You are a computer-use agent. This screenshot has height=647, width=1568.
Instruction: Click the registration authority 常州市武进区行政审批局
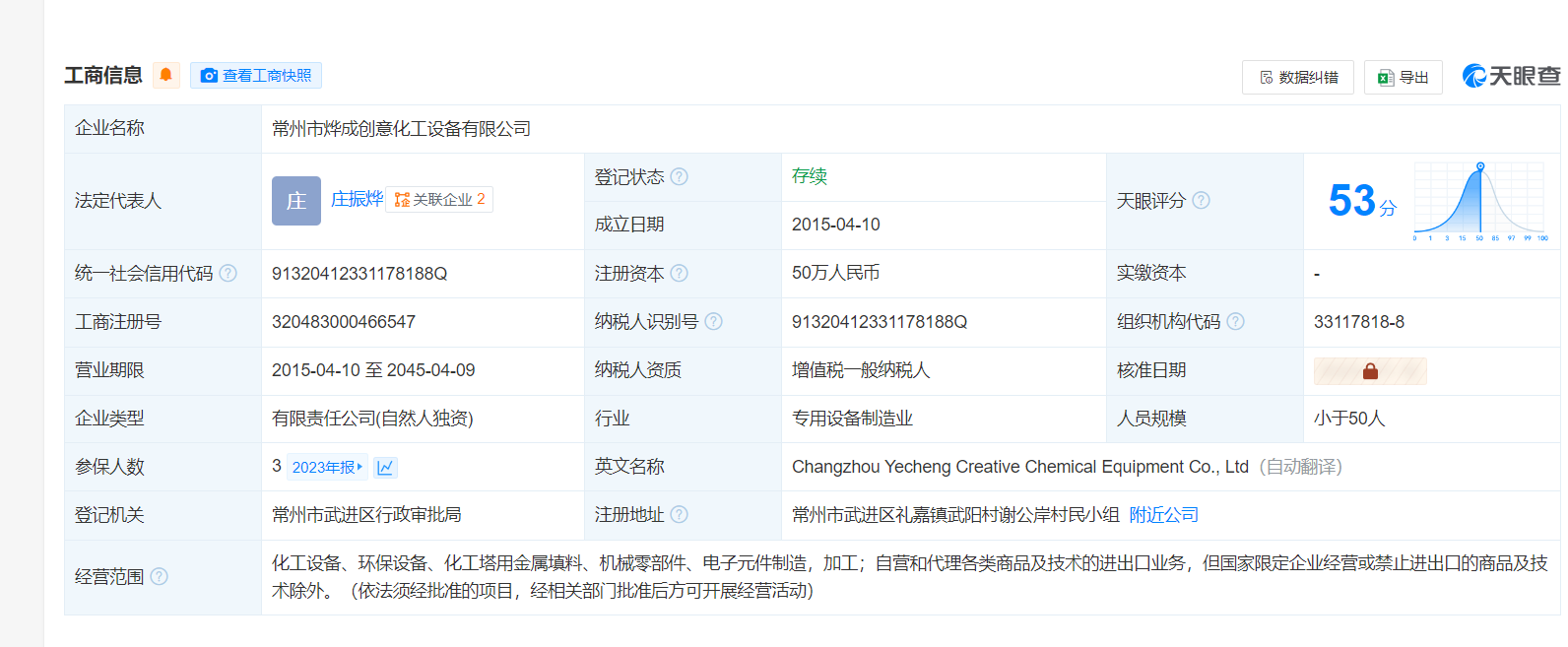366,515
